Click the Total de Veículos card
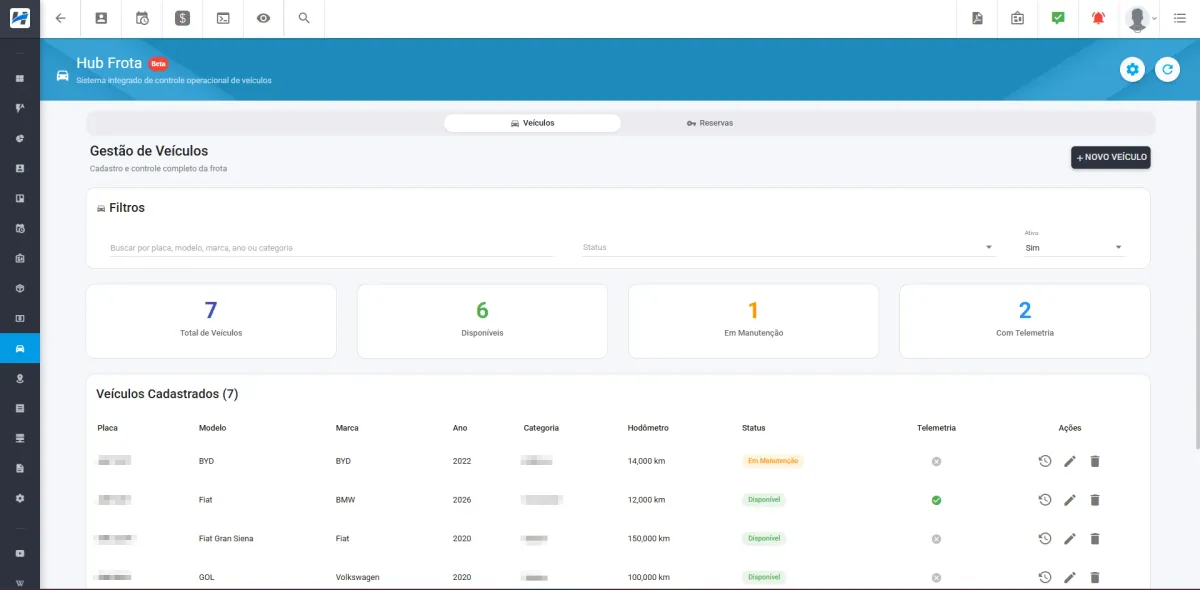1200x590 pixels. pos(211,321)
